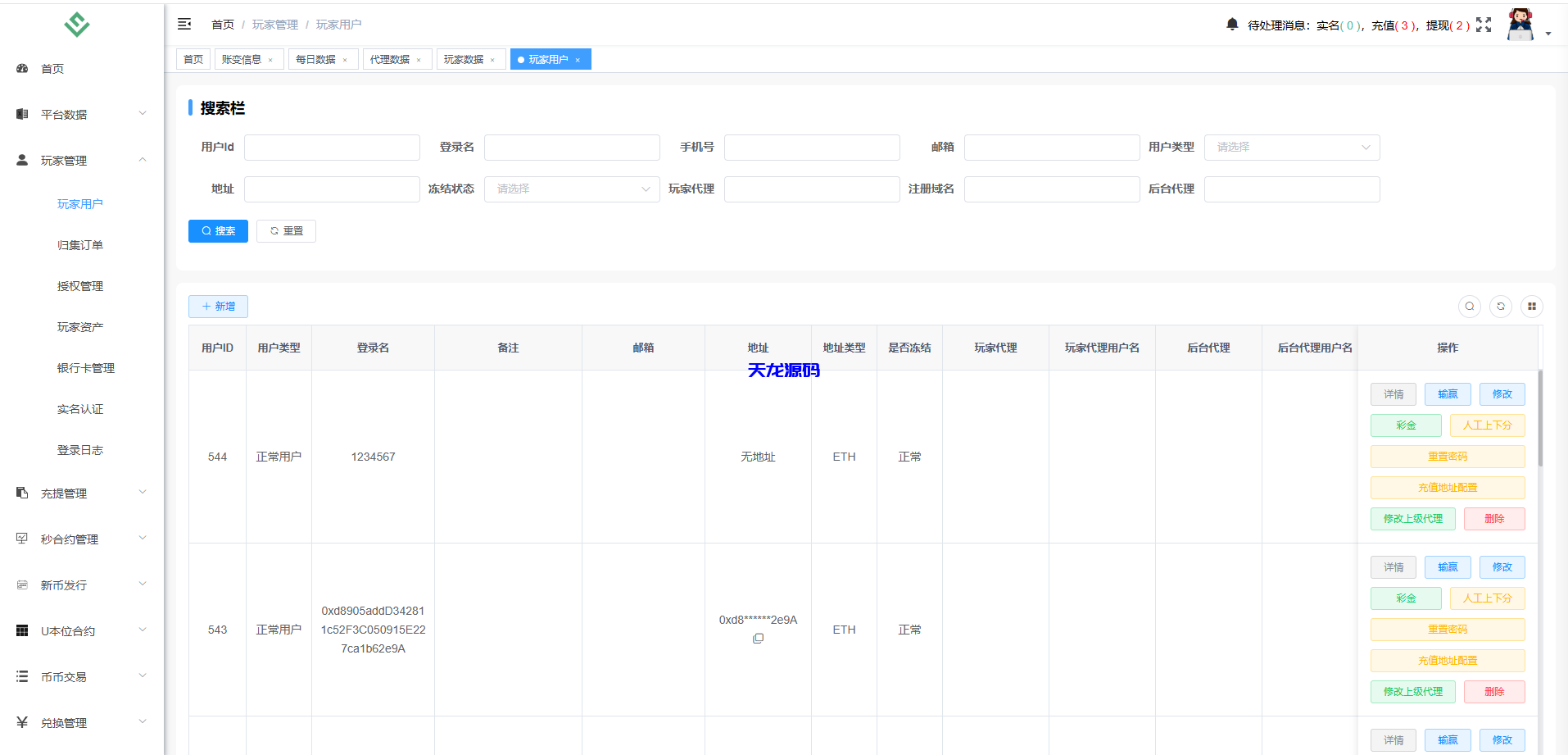Click the 充提管理 wallet icon
1568x755 pixels.
(21, 493)
